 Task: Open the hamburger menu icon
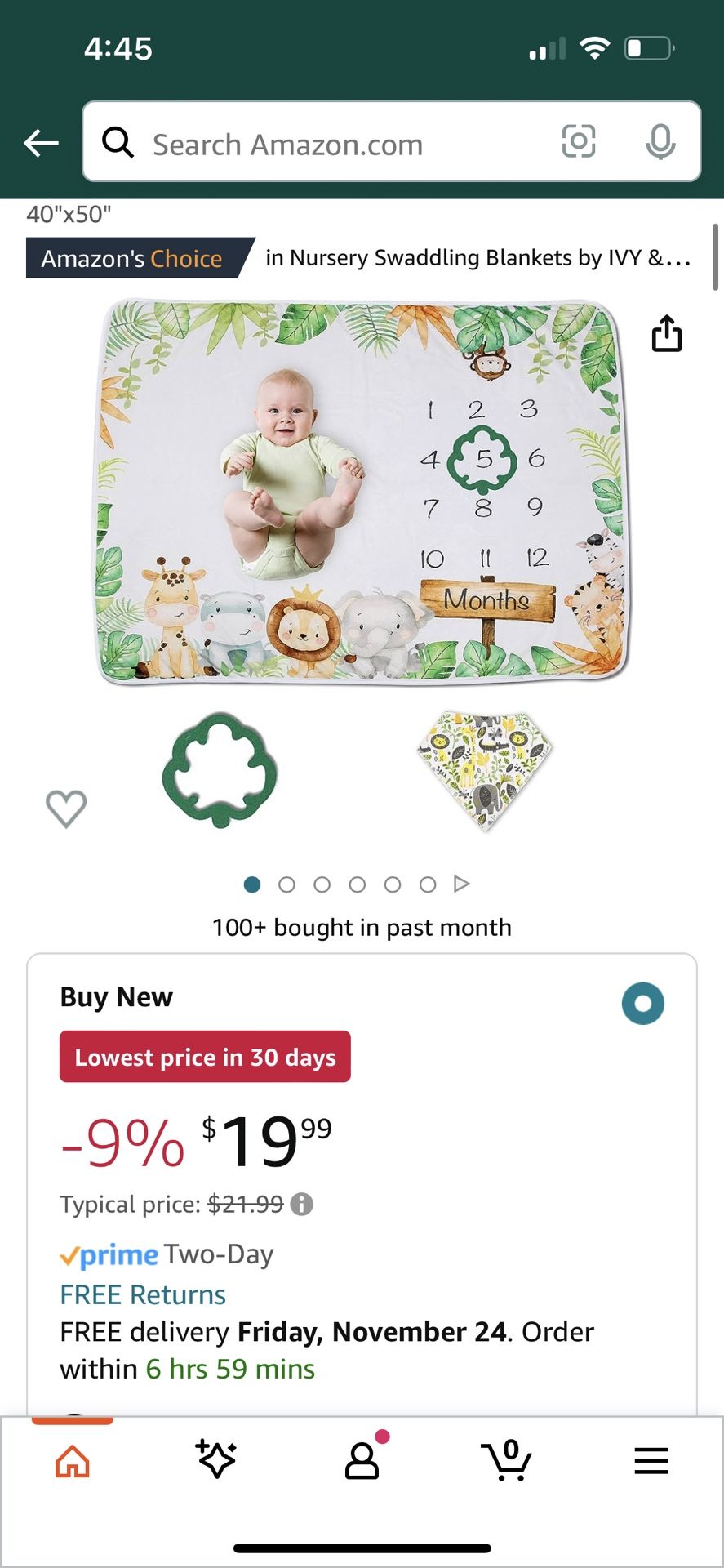pos(651,1461)
